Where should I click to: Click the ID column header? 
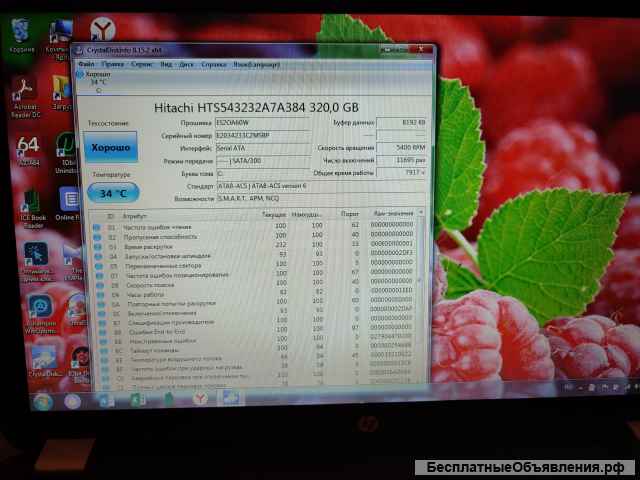tap(111, 216)
